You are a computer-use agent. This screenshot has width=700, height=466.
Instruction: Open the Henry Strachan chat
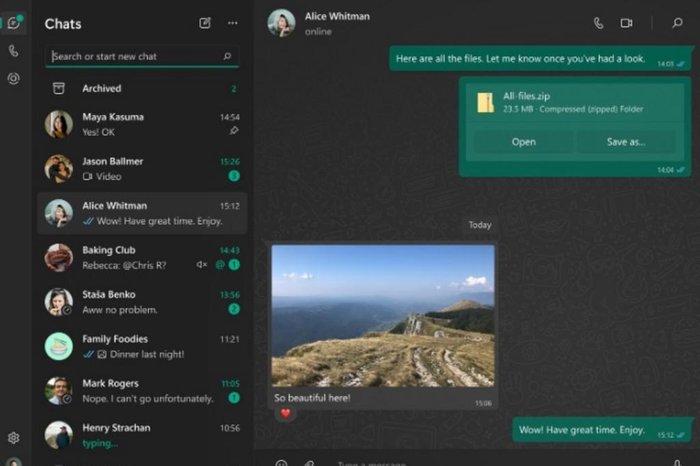click(142, 435)
